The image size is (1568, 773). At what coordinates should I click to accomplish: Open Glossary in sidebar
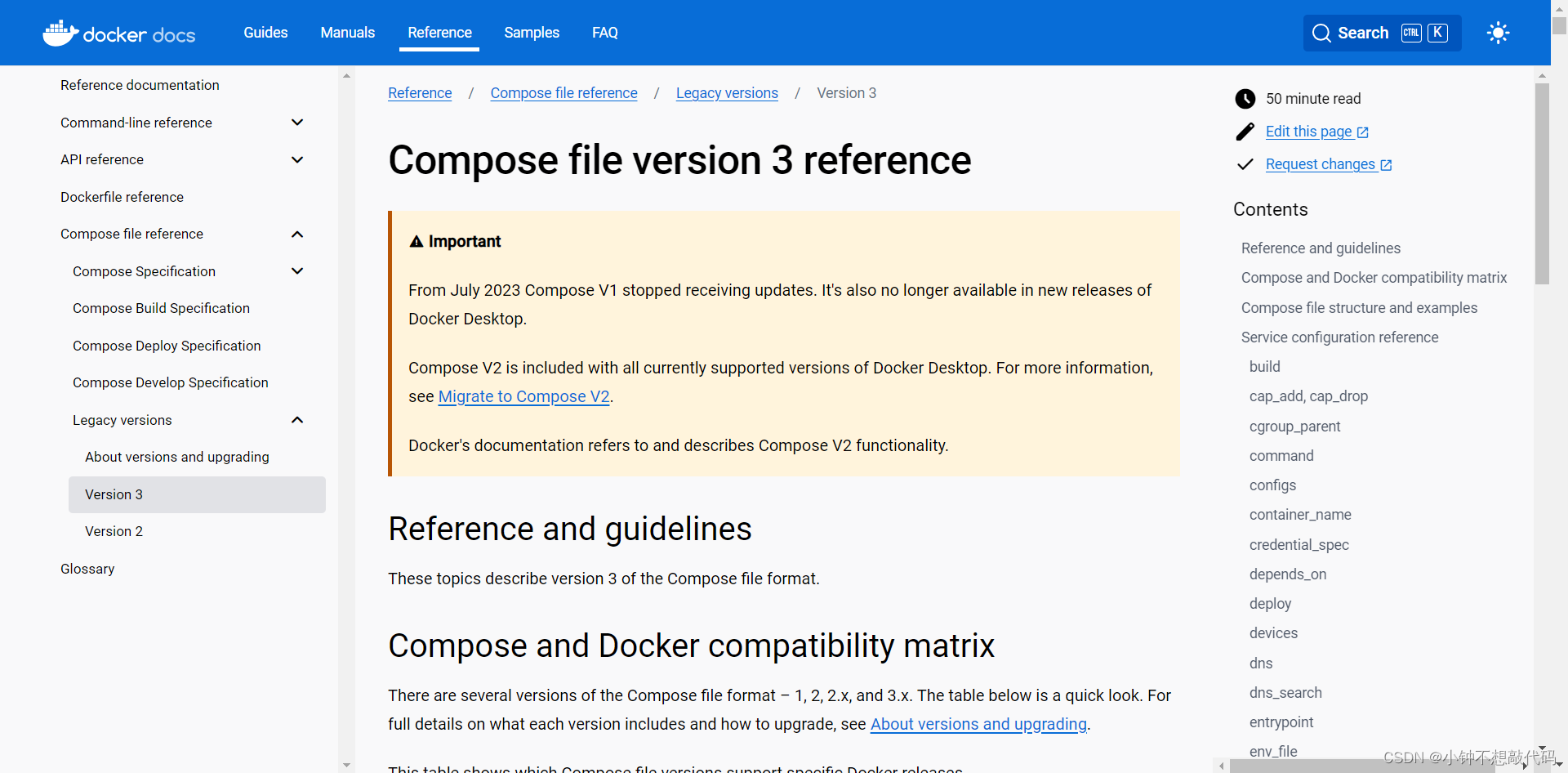point(87,569)
